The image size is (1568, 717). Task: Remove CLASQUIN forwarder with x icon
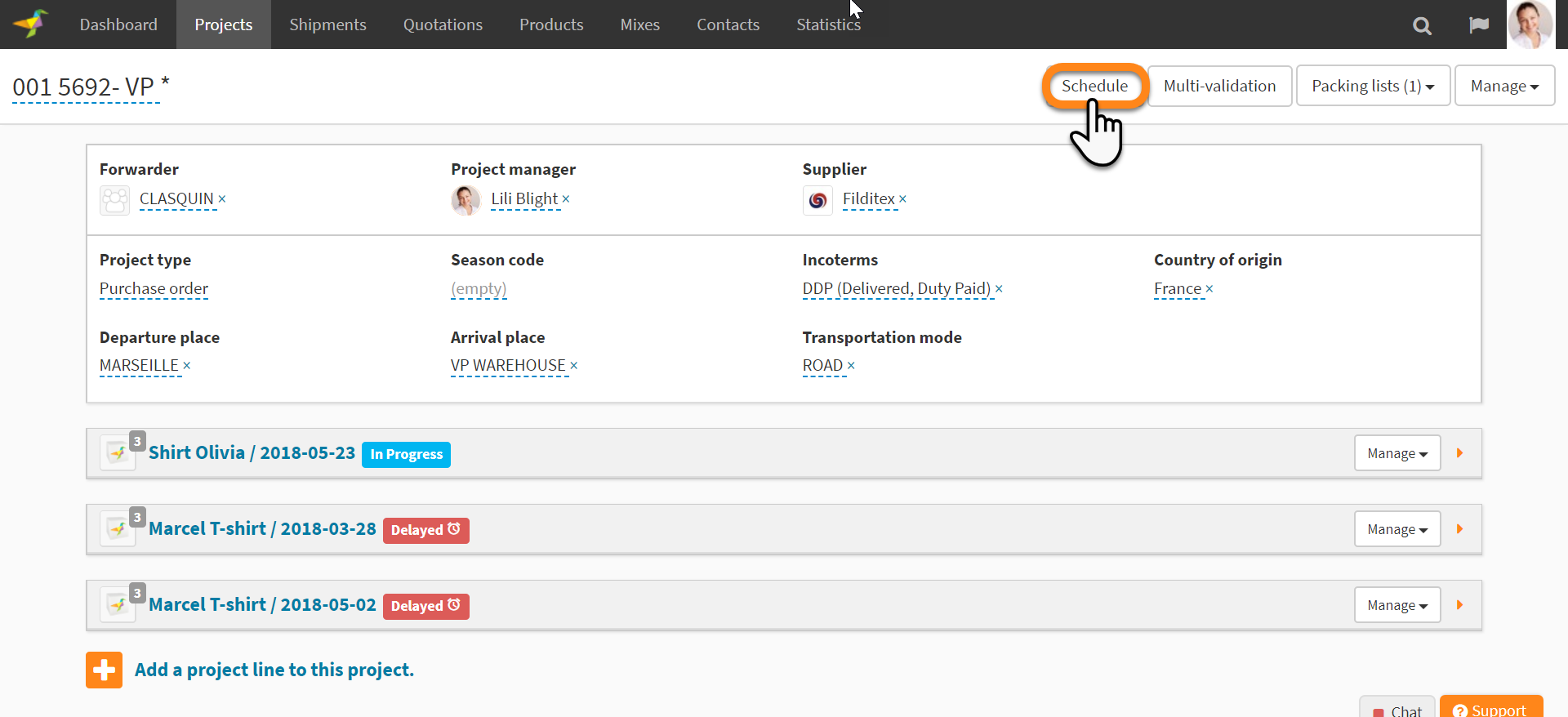222,199
